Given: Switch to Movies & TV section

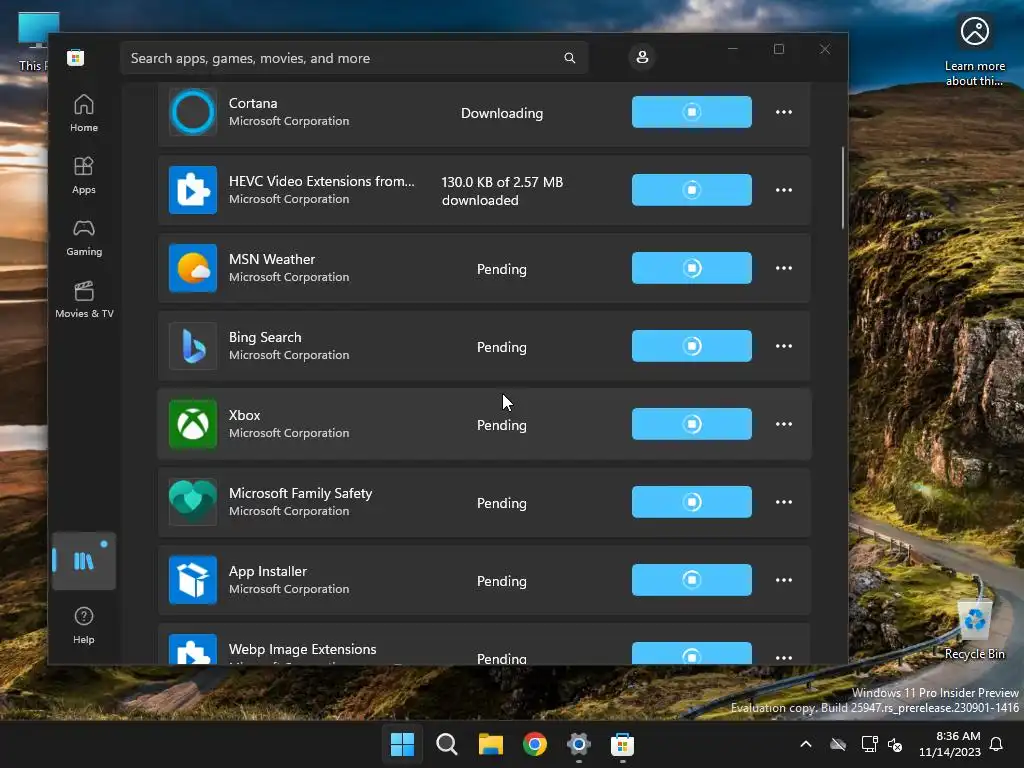Looking at the screenshot, I should click(84, 300).
